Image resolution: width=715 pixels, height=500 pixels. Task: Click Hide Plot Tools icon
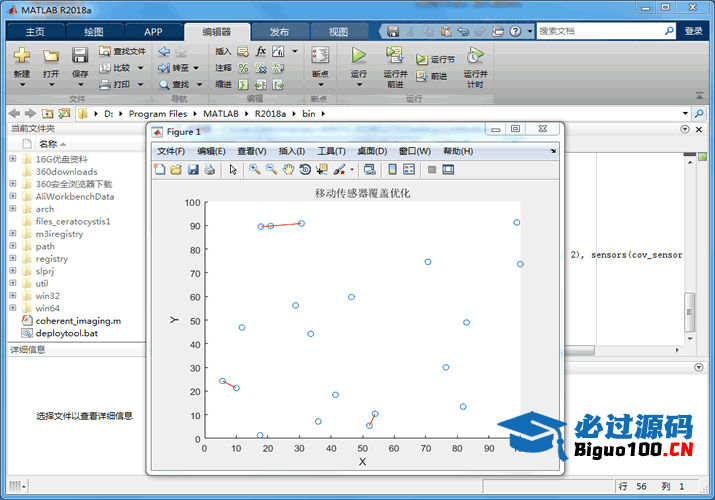(x=432, y=170)
